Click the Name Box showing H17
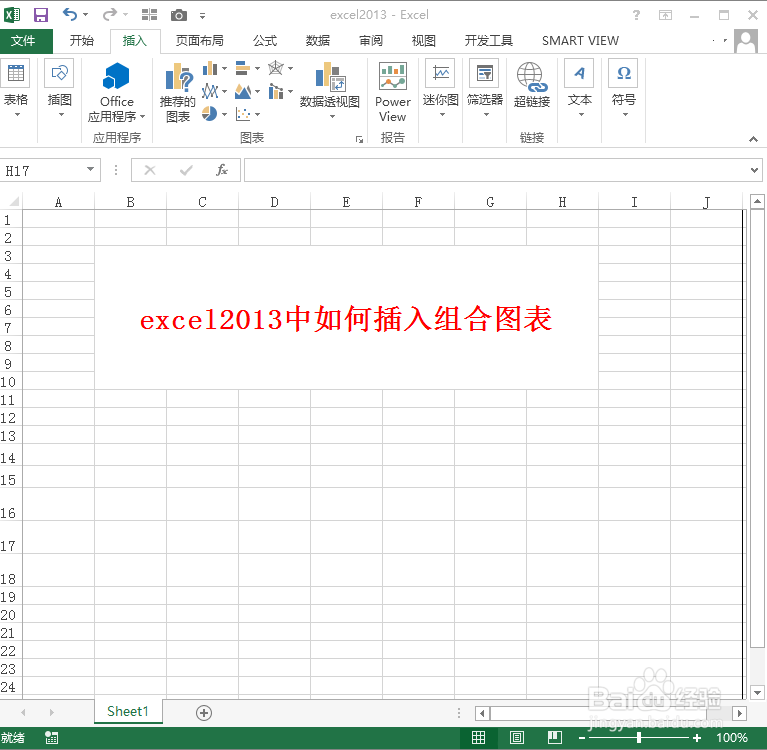 pos(44,170)
